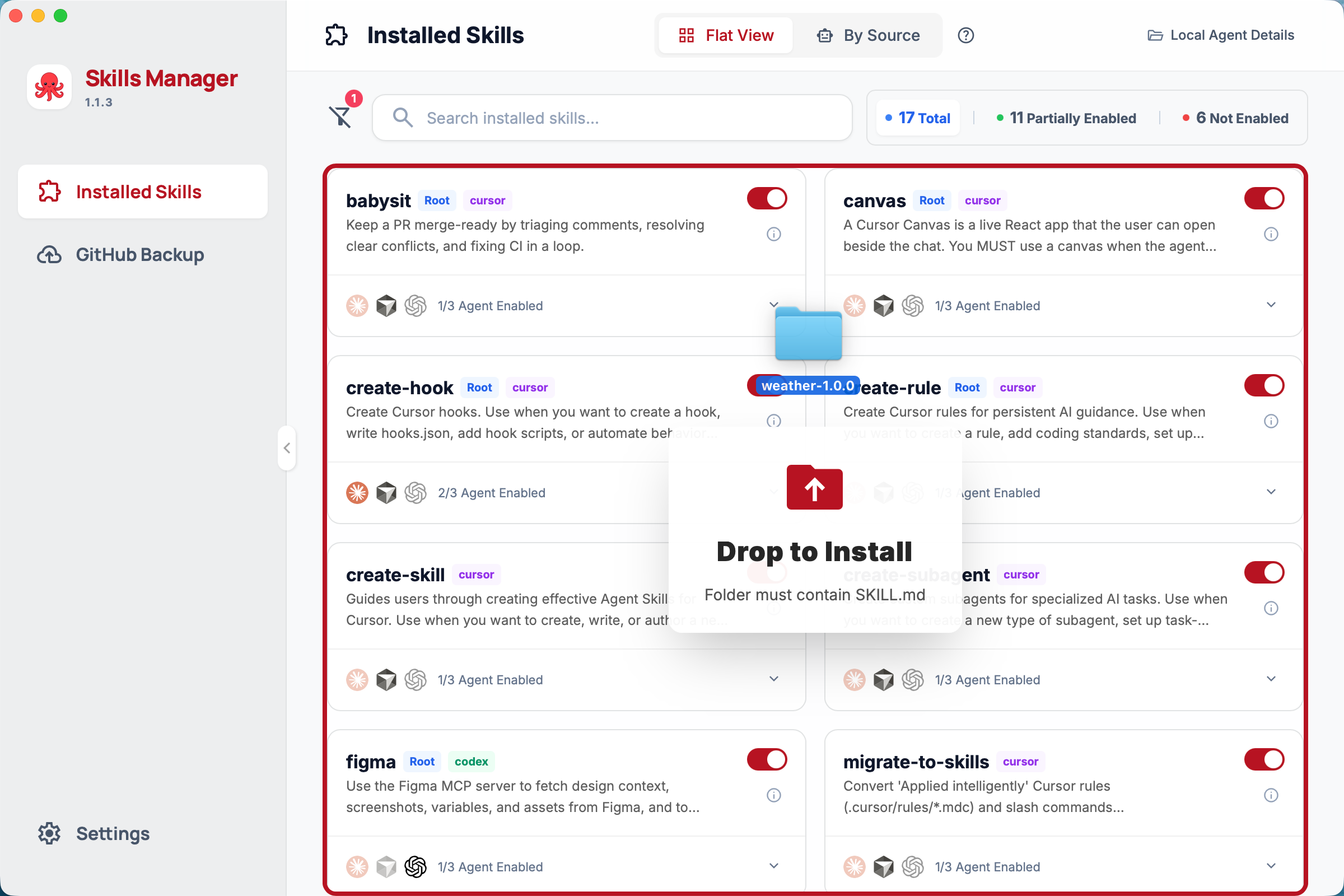Click the Claude agent icon on create-hook card
Screen dimensions: 1344x896
357,493
